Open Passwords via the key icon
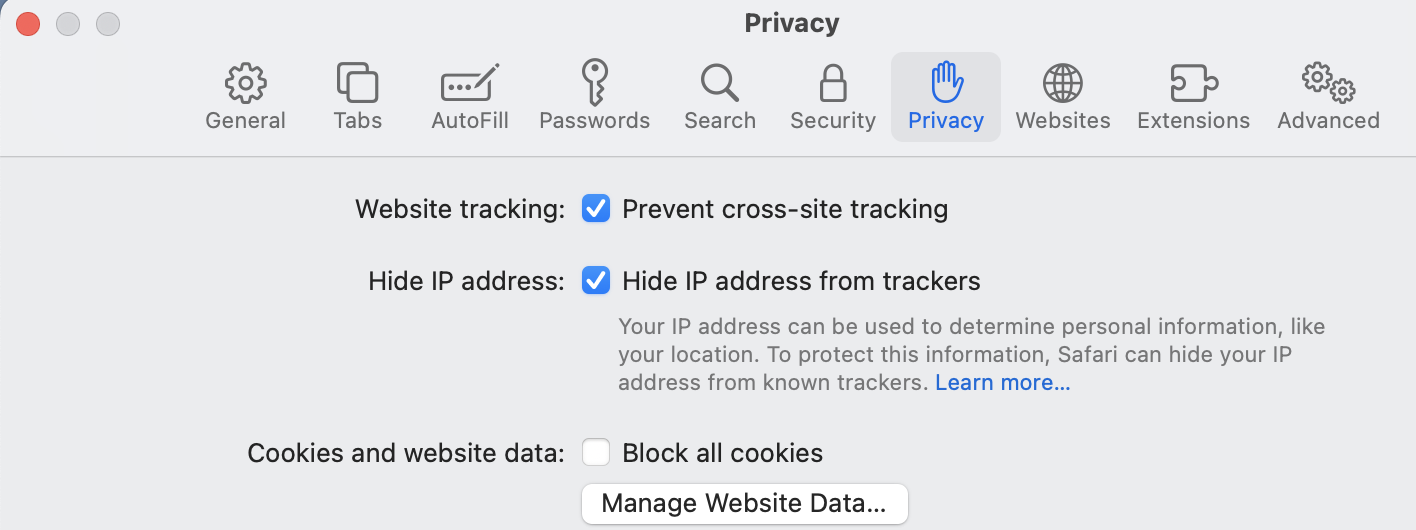1416x530 pixels. click(x=595, y=82)
